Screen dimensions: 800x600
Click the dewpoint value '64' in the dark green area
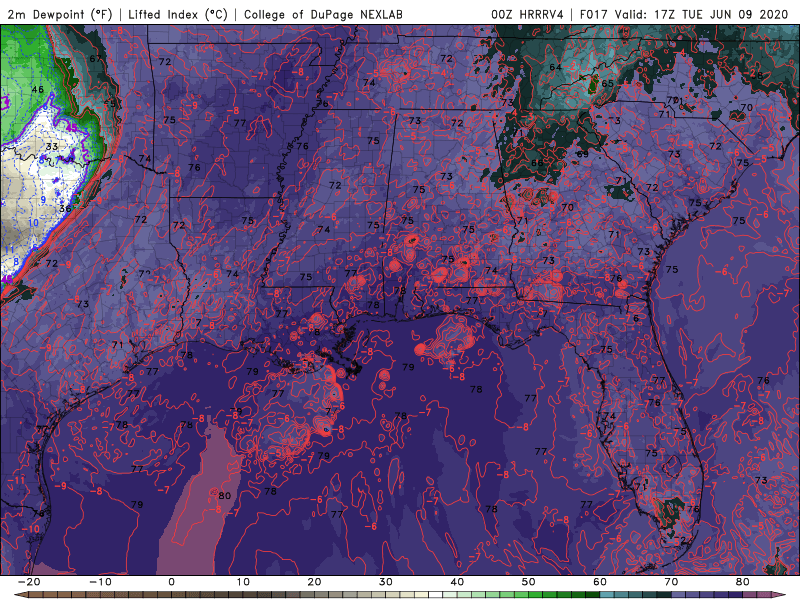pos(555,67)
